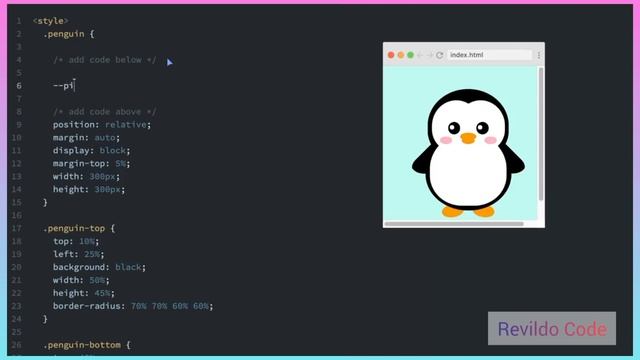Click the '.penguin-bottom {' selector

[x=87, y=345]
